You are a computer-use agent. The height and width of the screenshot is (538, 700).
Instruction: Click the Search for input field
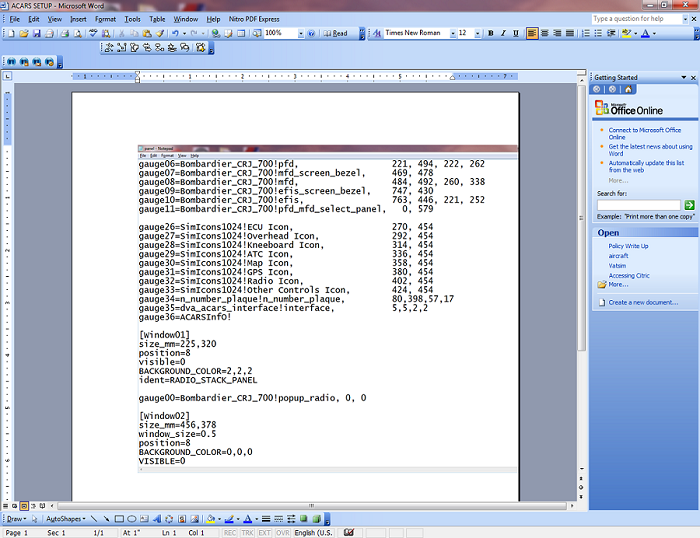(638, 205)
